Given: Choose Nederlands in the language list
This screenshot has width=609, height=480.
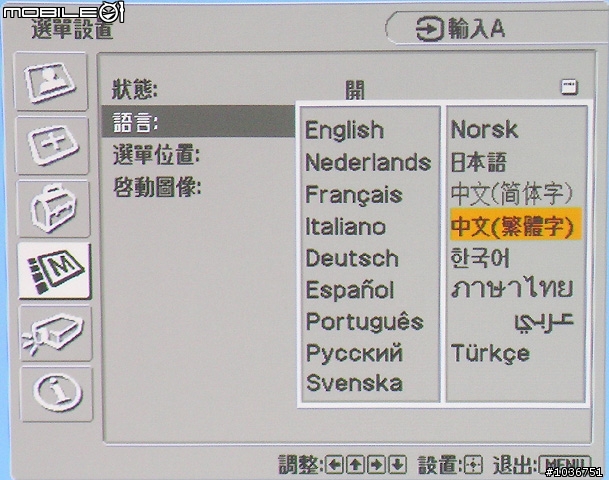Looking at the screenshot, I should click(368, 162).
